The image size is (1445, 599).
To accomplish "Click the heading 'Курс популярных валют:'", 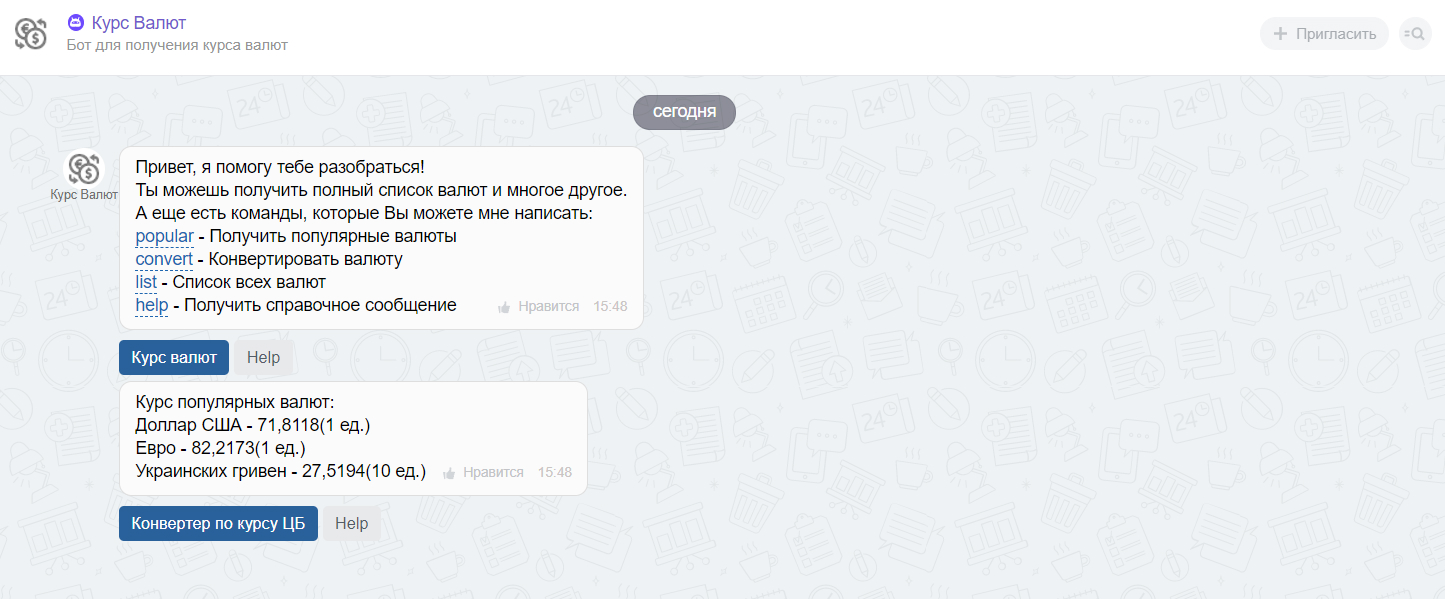I will (234, 403).
